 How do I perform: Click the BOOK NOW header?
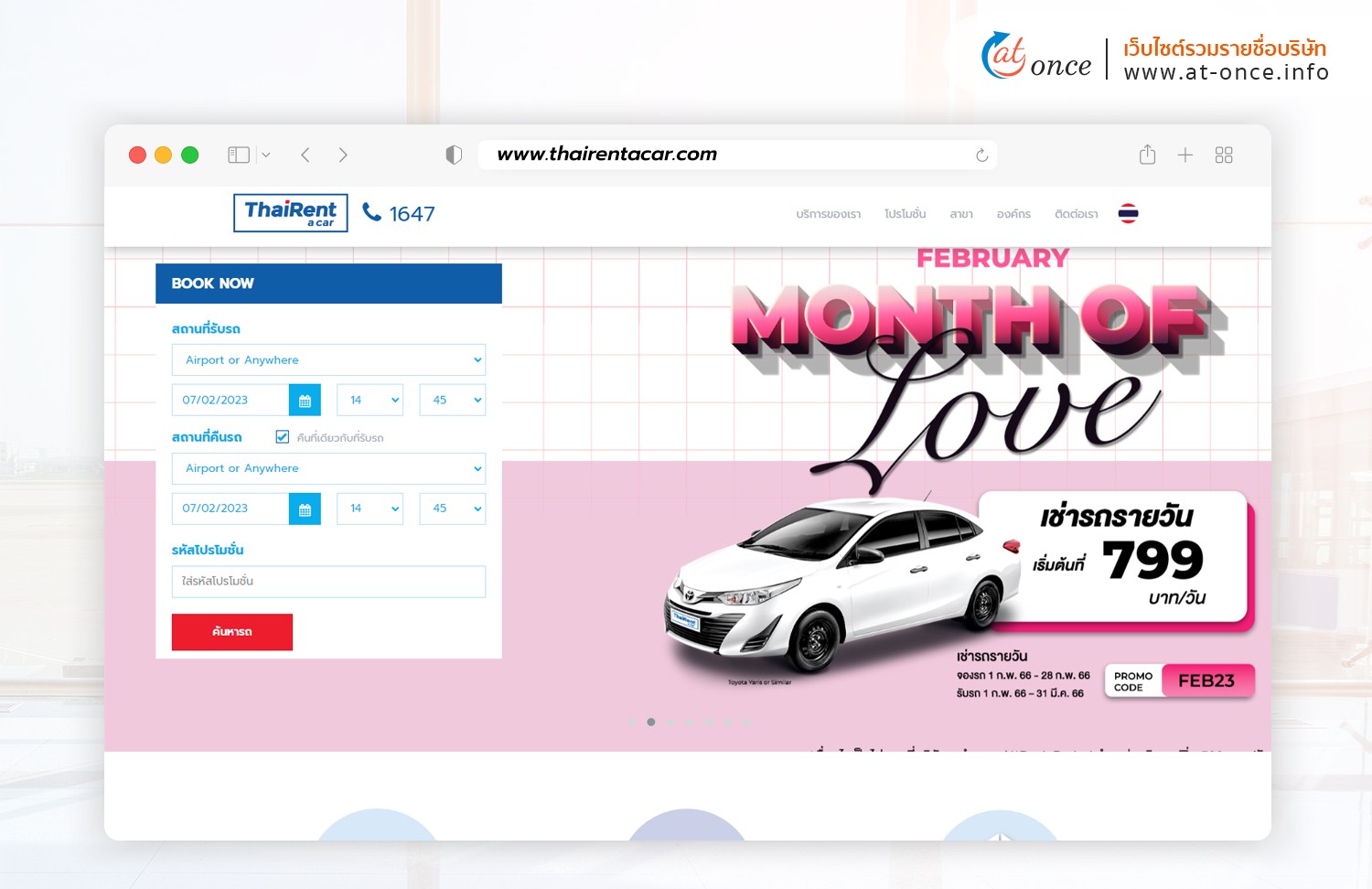(x=328, y=284)
